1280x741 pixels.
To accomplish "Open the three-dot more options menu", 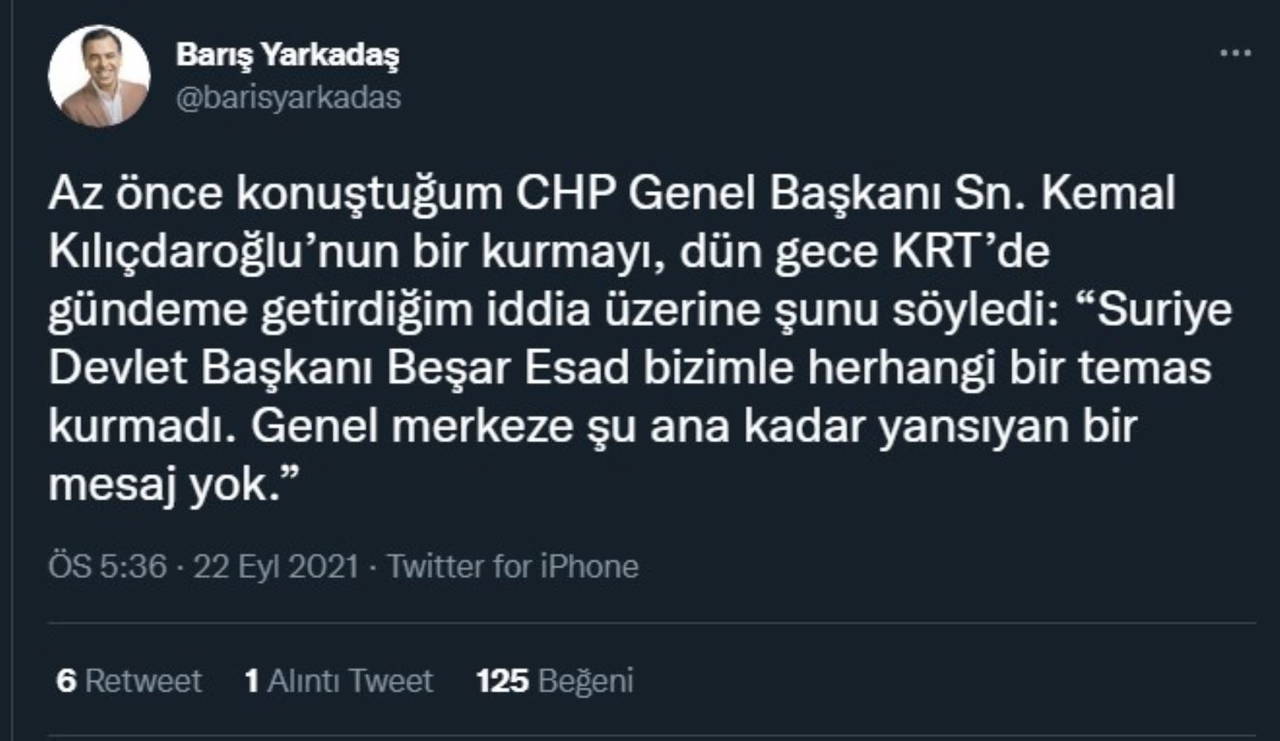I will click(x=1235, y=52).
